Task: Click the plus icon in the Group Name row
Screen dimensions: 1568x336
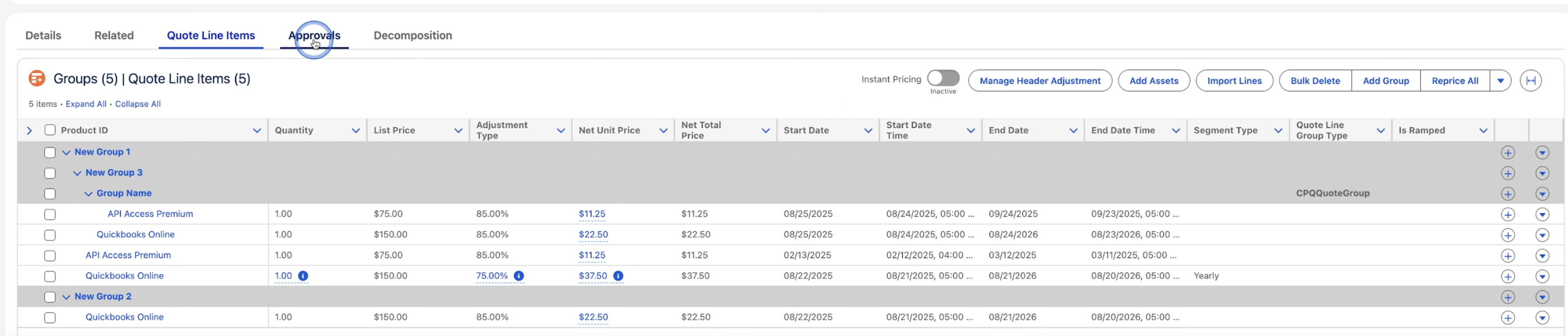Action: click(1508, 194)
